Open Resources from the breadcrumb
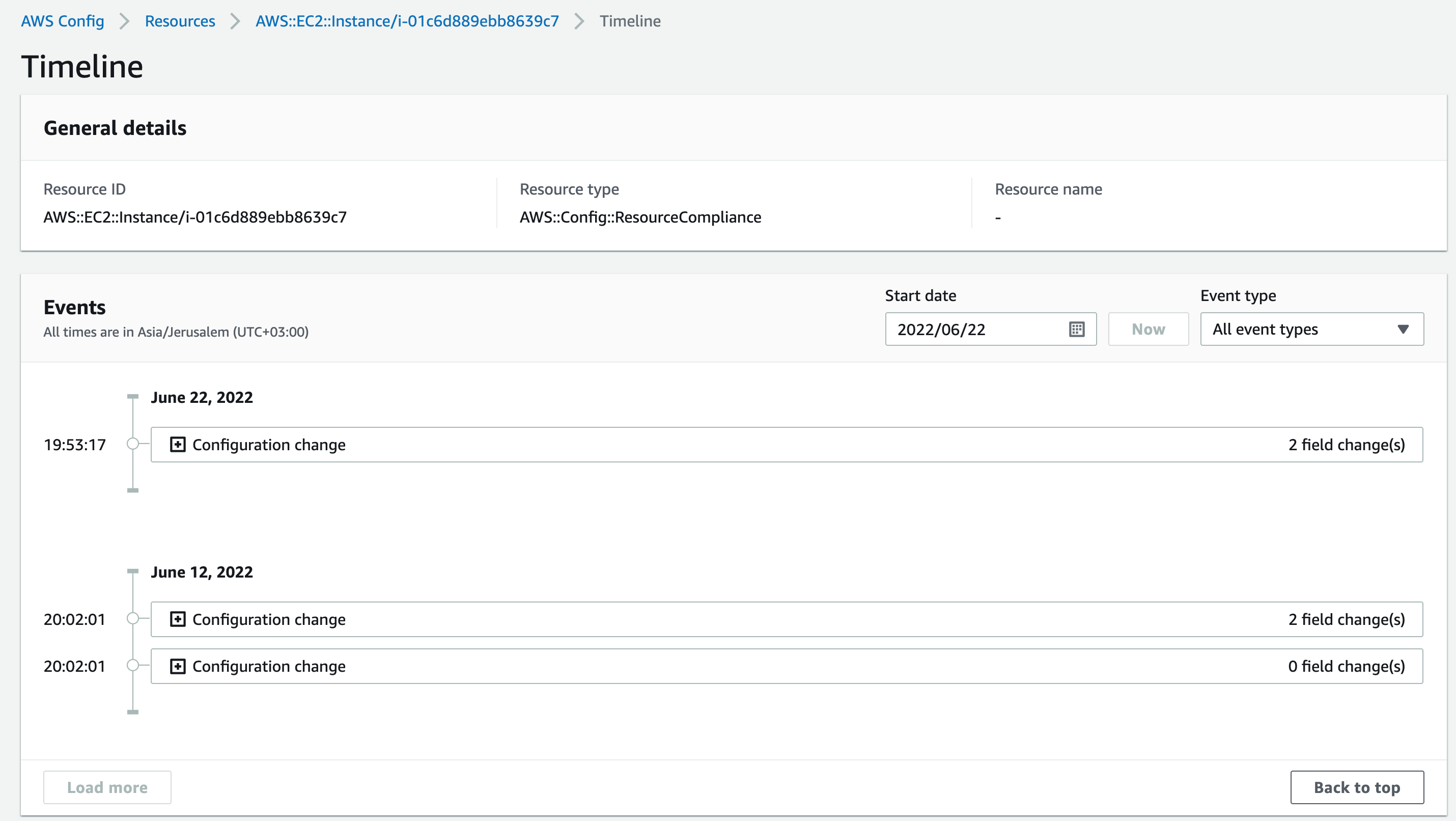This screenshot has width=1456, height=821. point(180,21)
